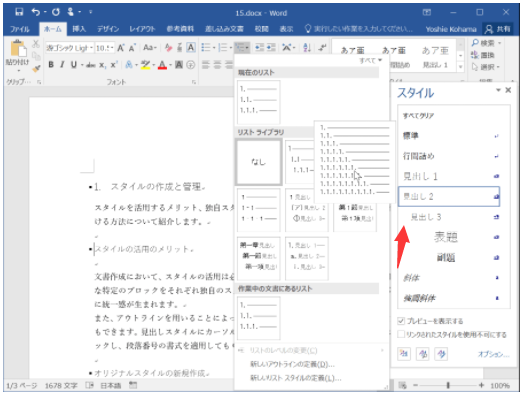
Task: Open the すべて filter dropdown in list gallery
Action: (x=370, y=60)
